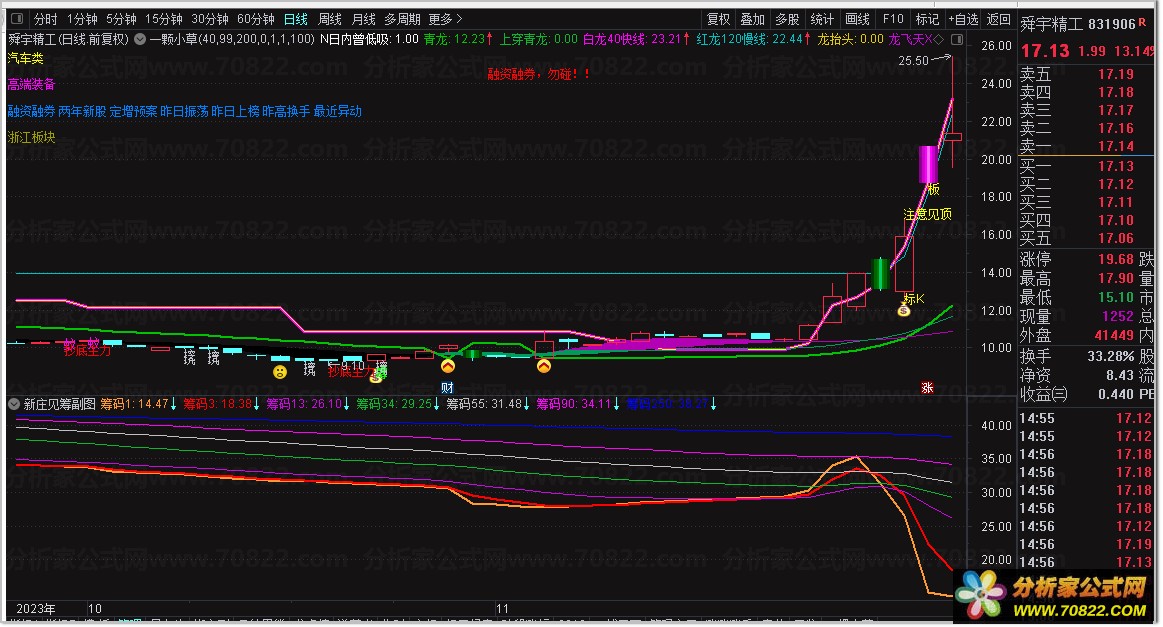The width and height of the screenshot is (1163, 627).
Task: Click the 浙江板块 region label
Action: click(31, 137)
